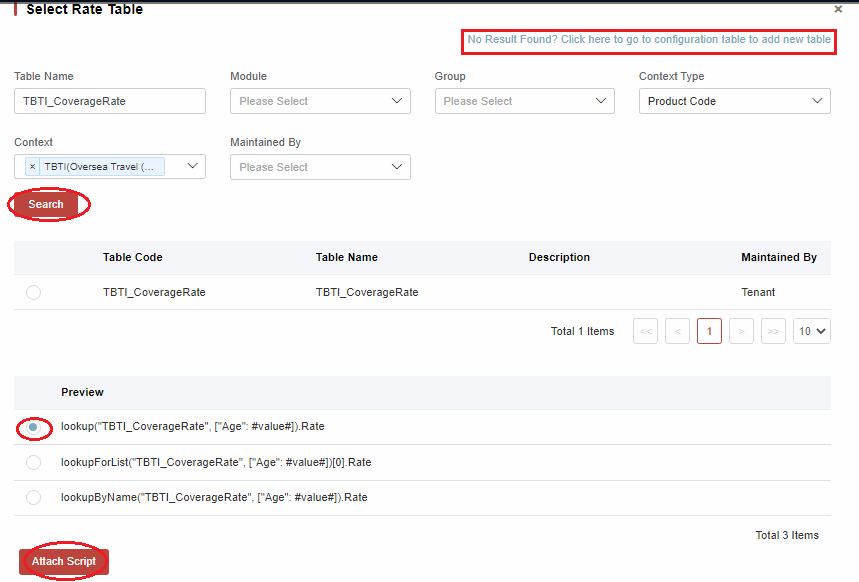The width and height of the screenshot is (859, 582).
Task: Click the Total 3 Items text
Action: (787, 535)
